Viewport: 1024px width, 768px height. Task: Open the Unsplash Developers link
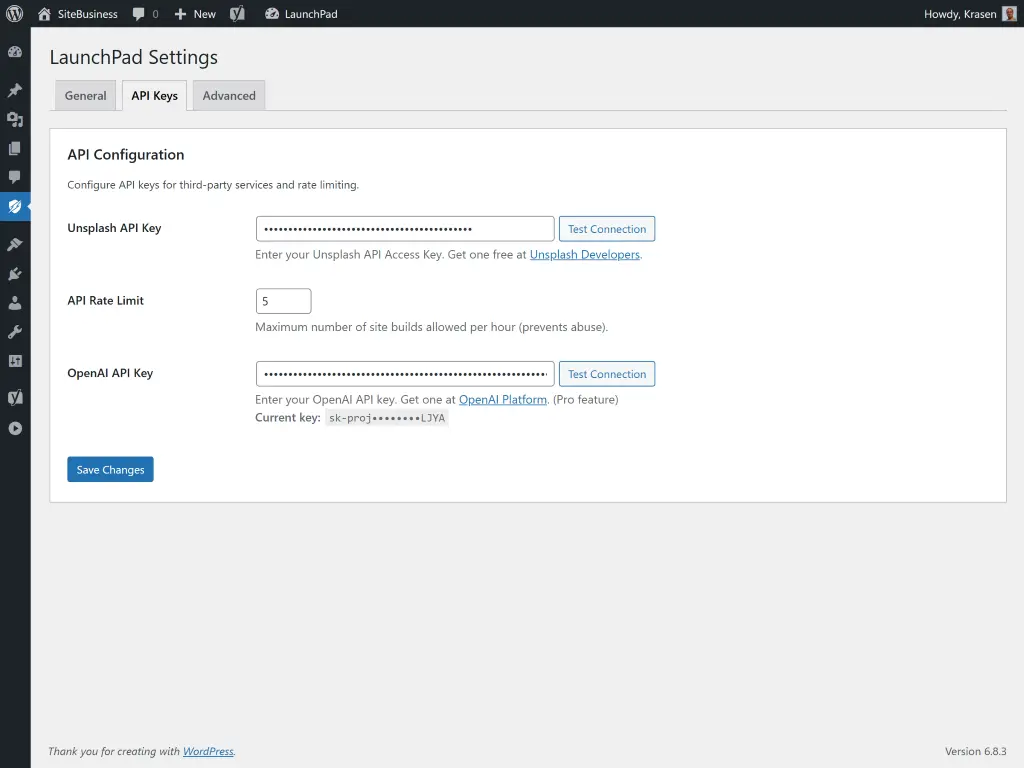coord(584,254)
